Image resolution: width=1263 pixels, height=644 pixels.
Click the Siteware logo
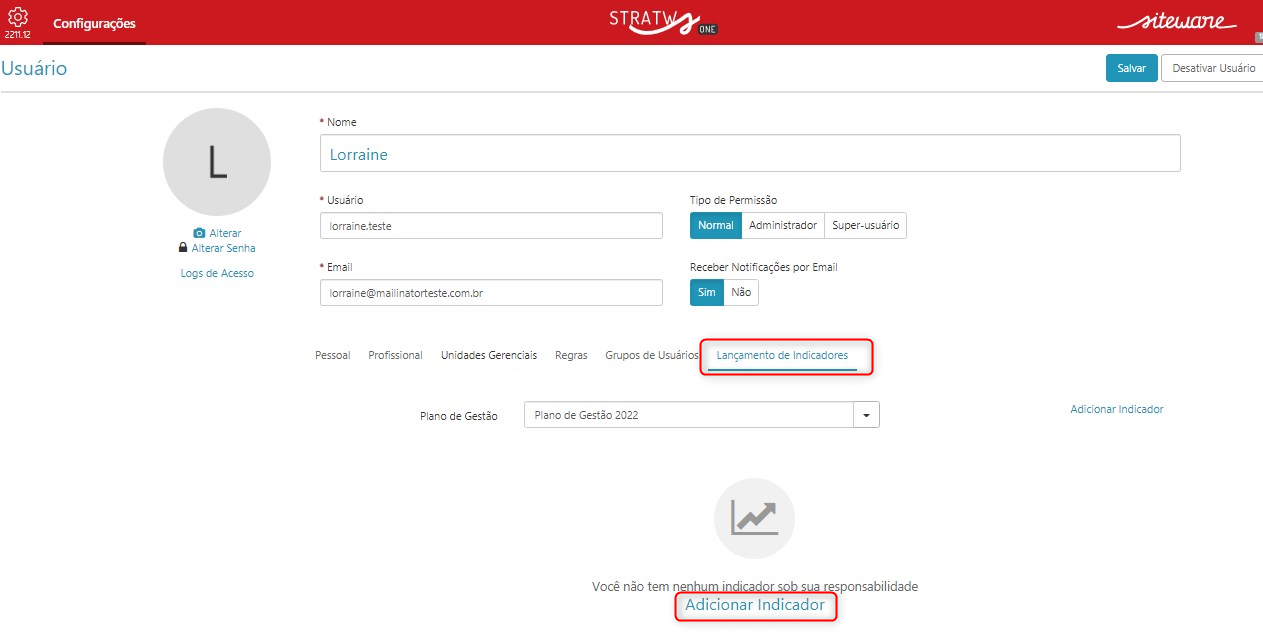point(1176,21)
